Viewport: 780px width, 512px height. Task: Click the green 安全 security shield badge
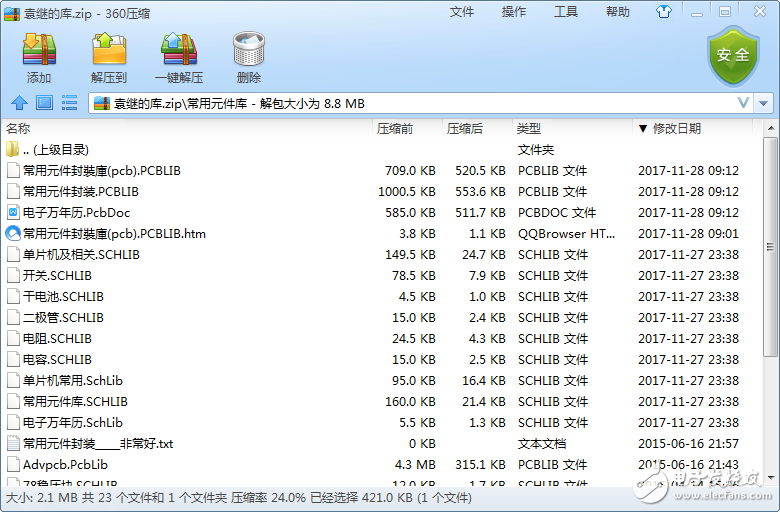point(733,55)
